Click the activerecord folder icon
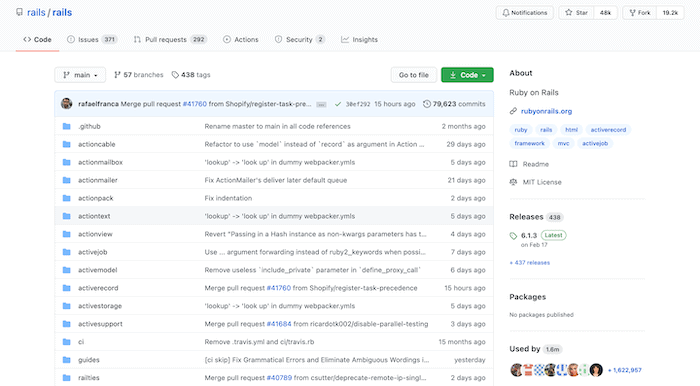 pos(67,288)
